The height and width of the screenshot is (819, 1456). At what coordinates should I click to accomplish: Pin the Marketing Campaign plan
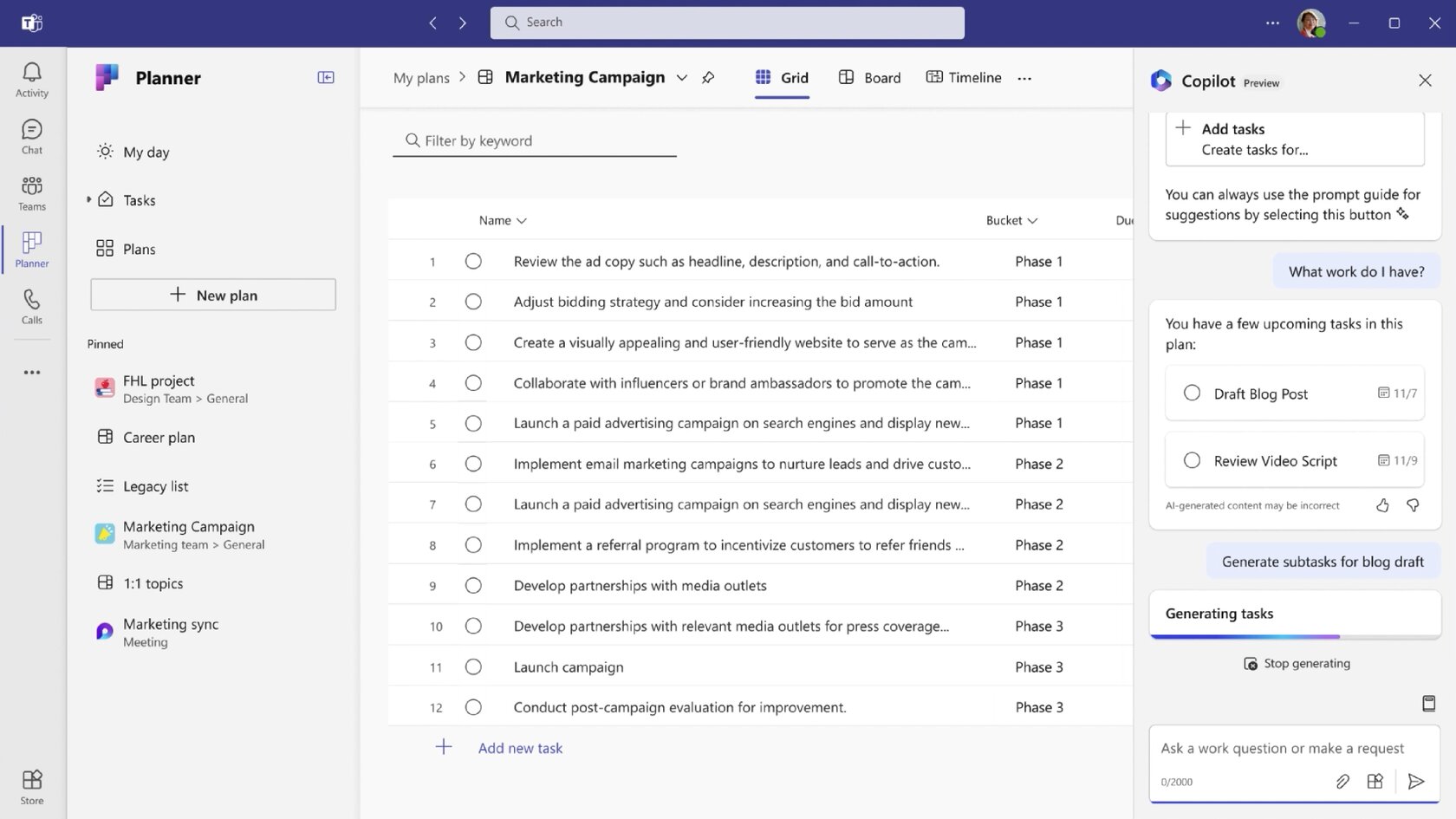coord(708,78)
